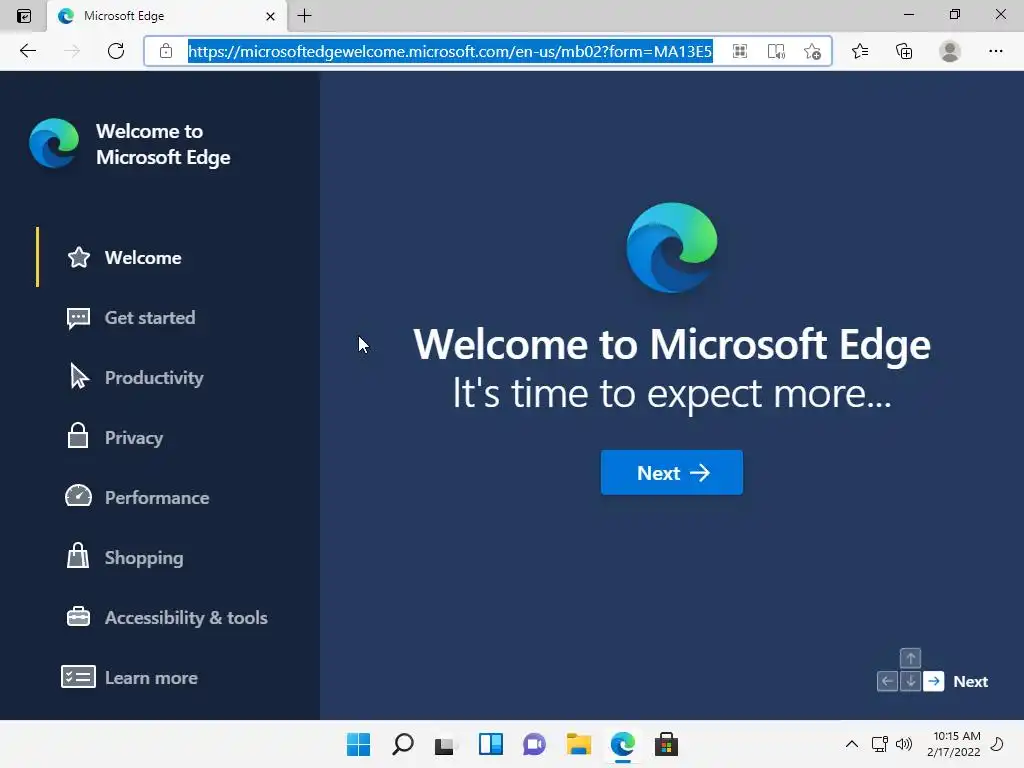Click the right arrow key navigation icon
Image resolution: width=1024 pixels, height=768 pixels.
[933, 681]
